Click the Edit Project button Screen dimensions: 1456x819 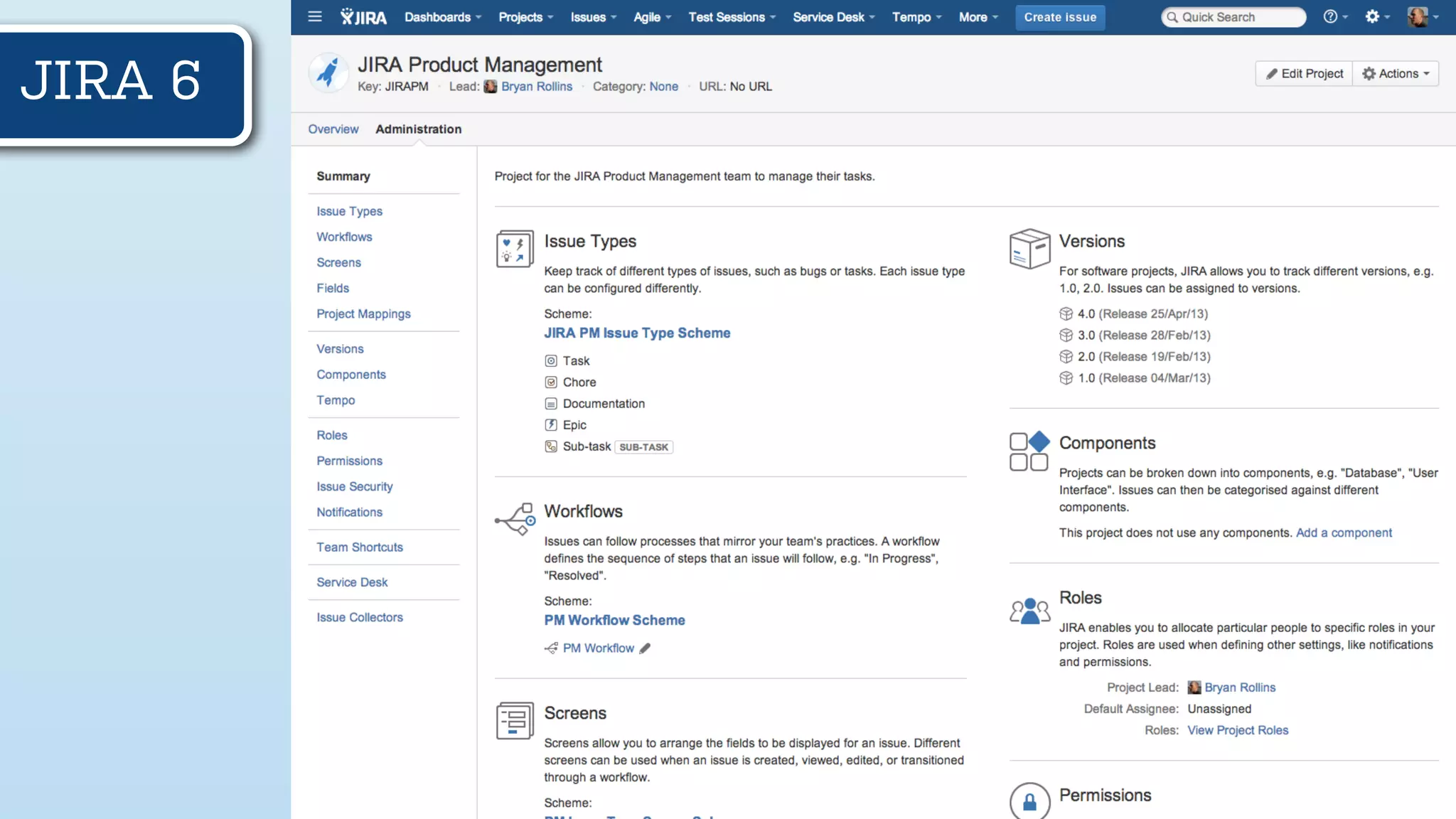(1304, 73)
